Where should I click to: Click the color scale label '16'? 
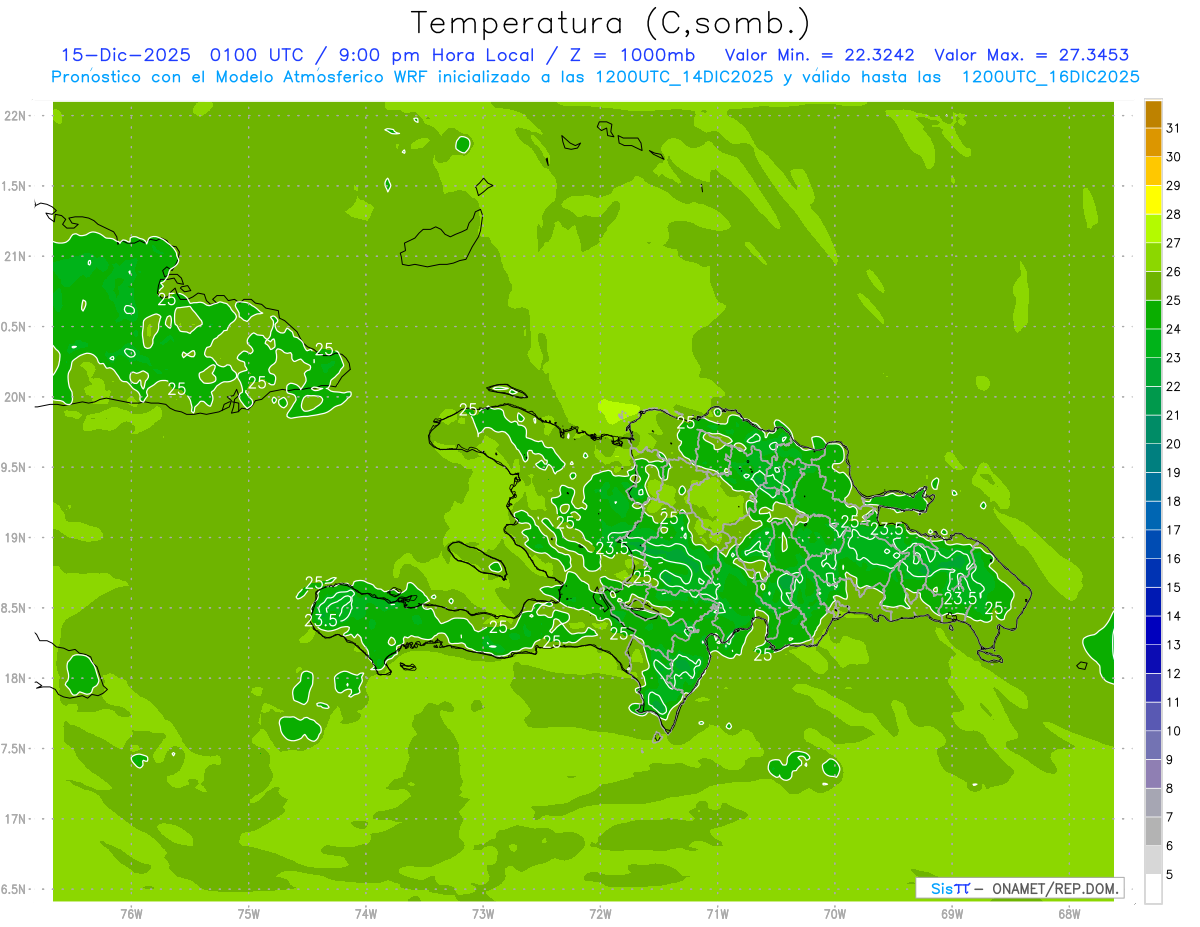pos(1174,559)
